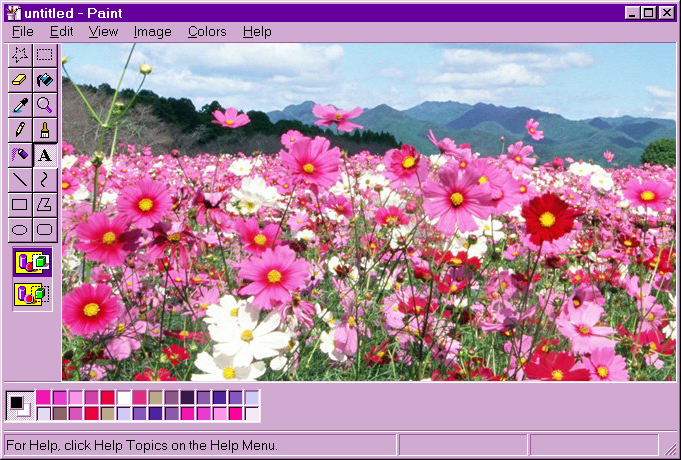Open the View menu

pyautogui.click(x=103, y=32)
